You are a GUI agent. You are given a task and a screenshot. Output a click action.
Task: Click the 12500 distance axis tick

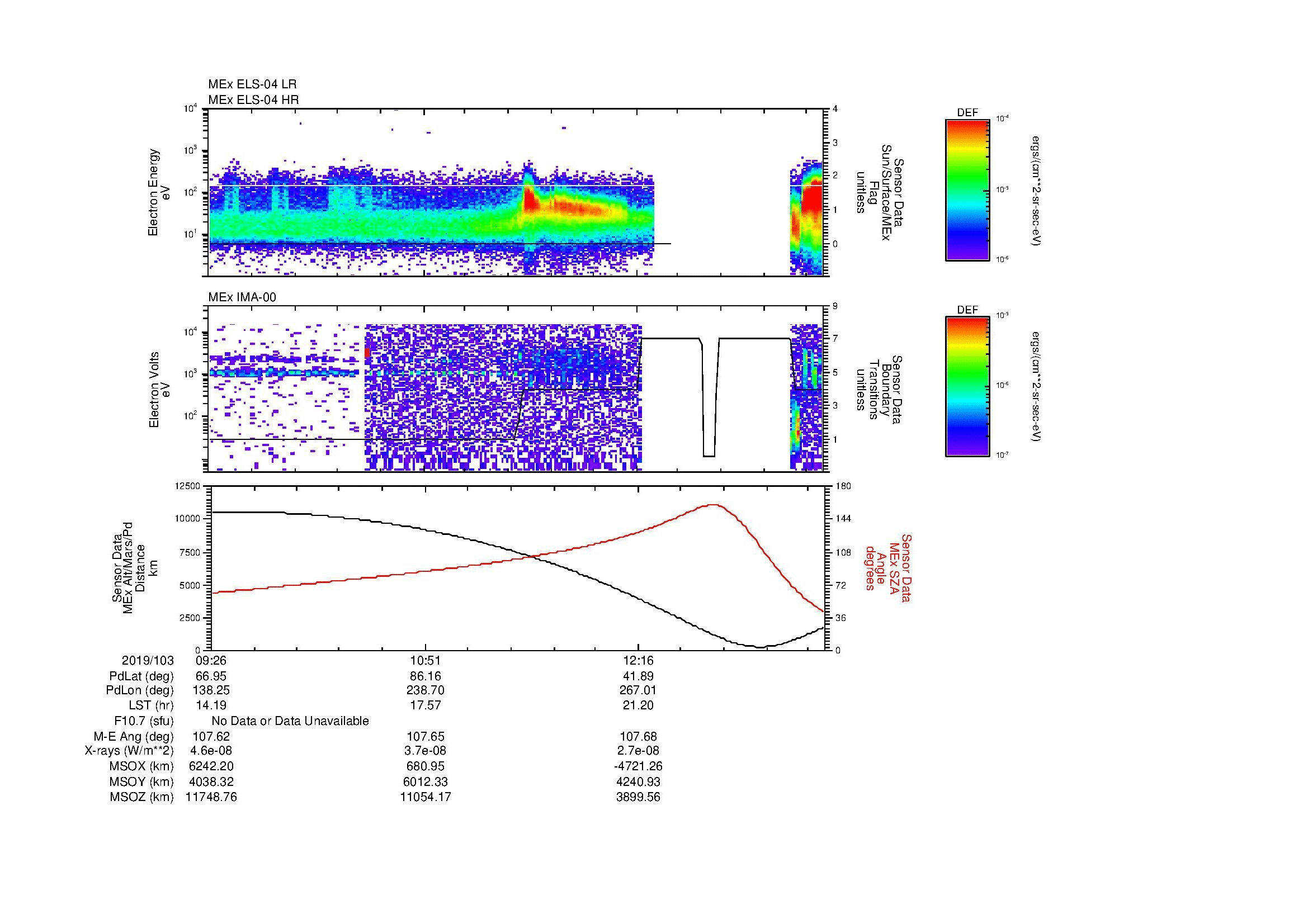188,486
